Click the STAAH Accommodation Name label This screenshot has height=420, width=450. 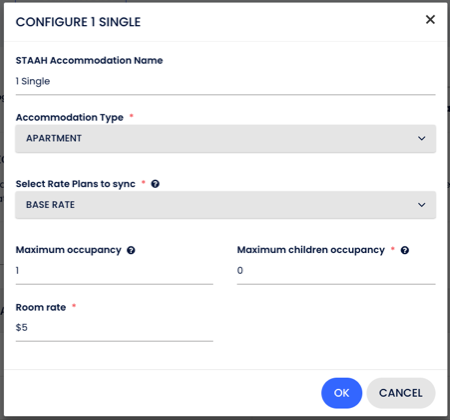[89, 60]
